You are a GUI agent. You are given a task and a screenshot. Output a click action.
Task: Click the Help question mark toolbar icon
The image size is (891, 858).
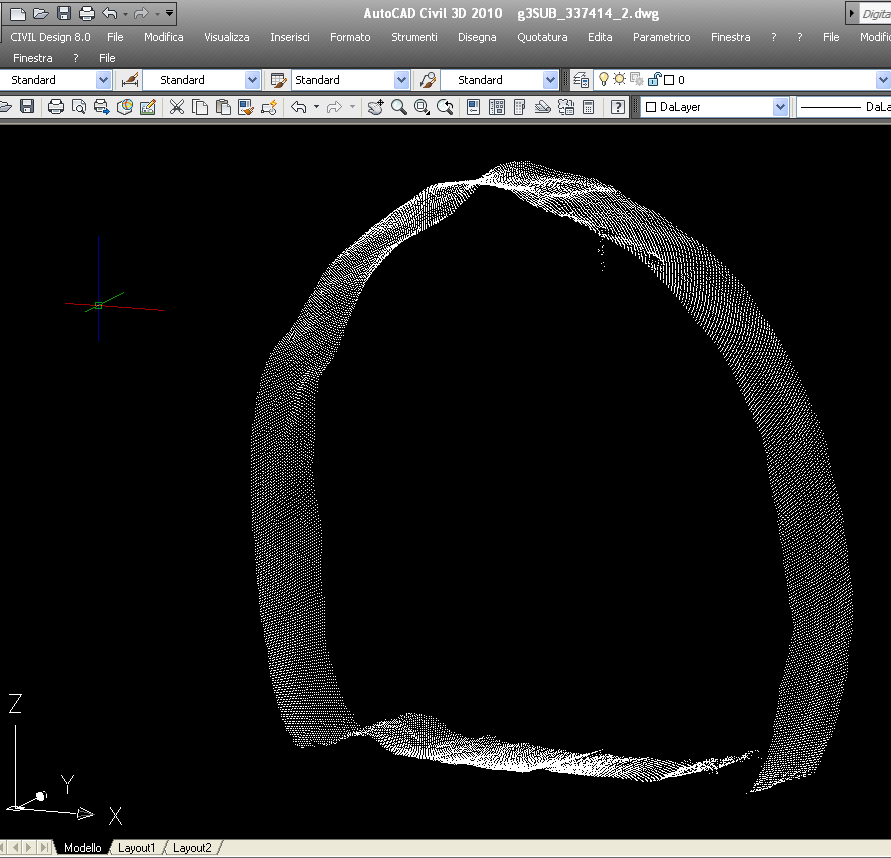point(619,107)
